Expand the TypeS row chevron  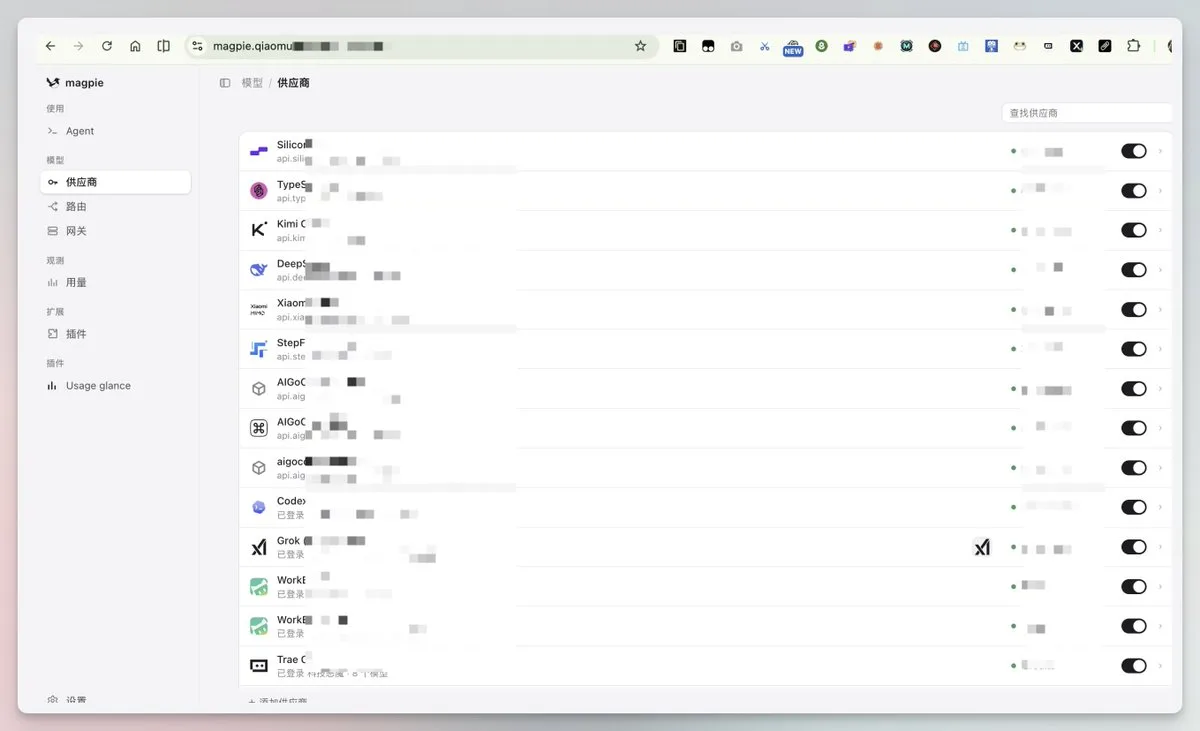pyautogui.click(x=1160, y=191)
